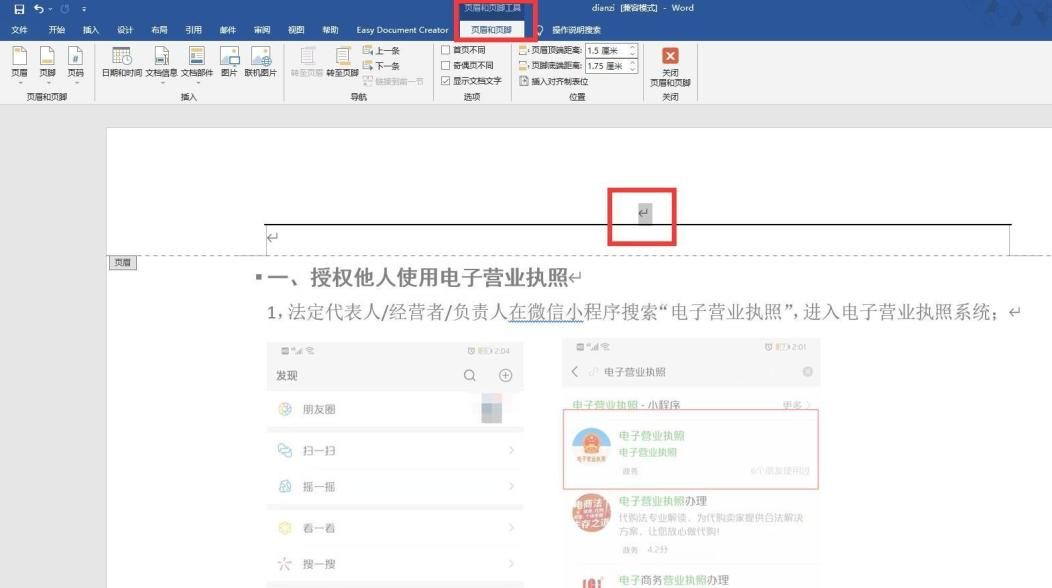Open the Easy Document Creator tab
1052x588 pixels.
402,30
